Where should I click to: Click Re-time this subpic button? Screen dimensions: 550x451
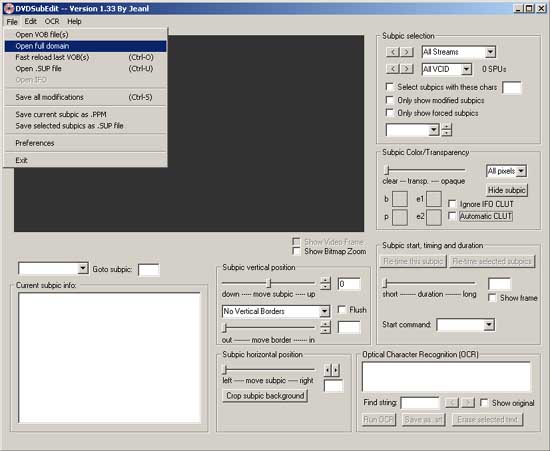point(413,261)
